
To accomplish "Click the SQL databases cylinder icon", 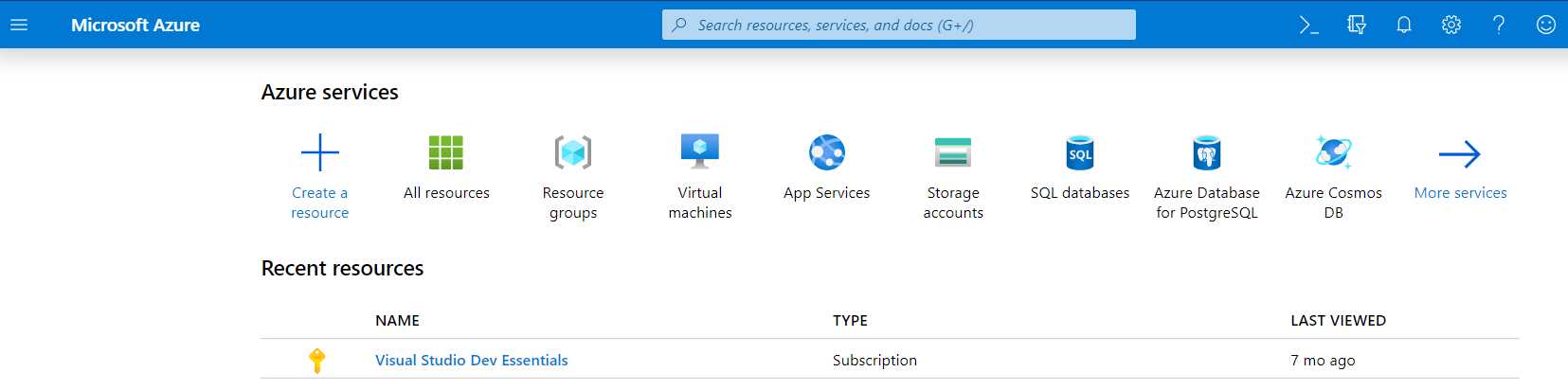I will 1080,152.
